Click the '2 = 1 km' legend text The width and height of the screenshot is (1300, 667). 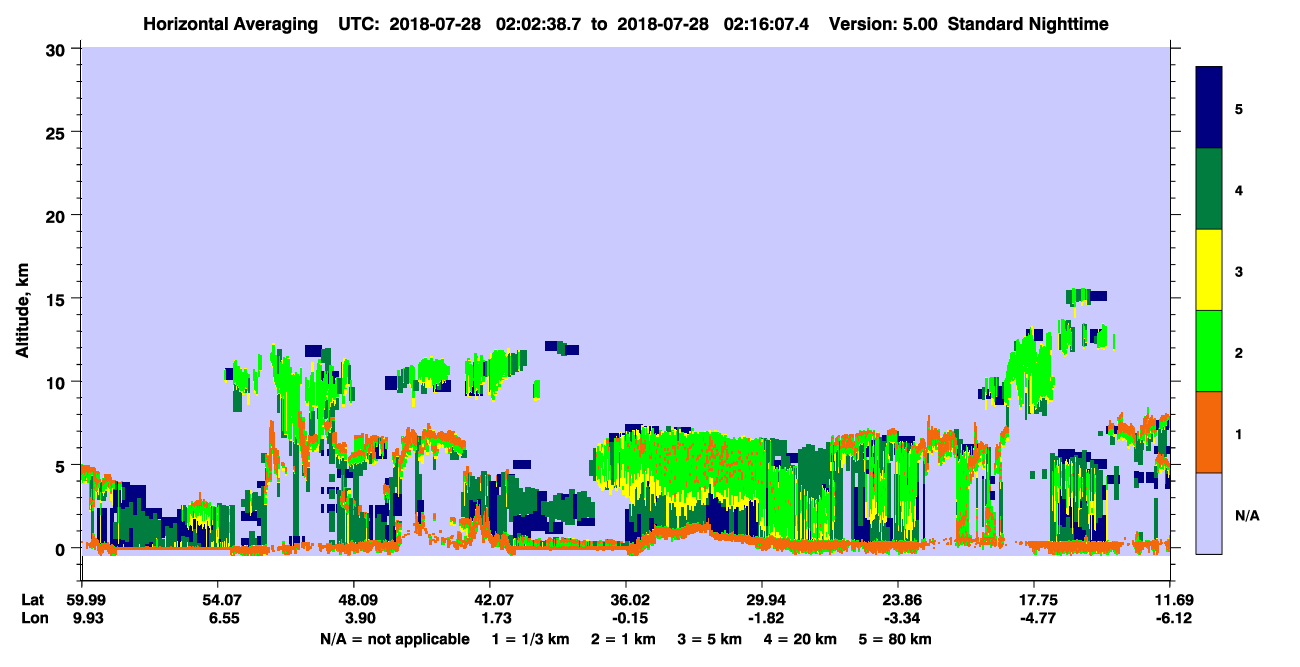coord(623,639)
